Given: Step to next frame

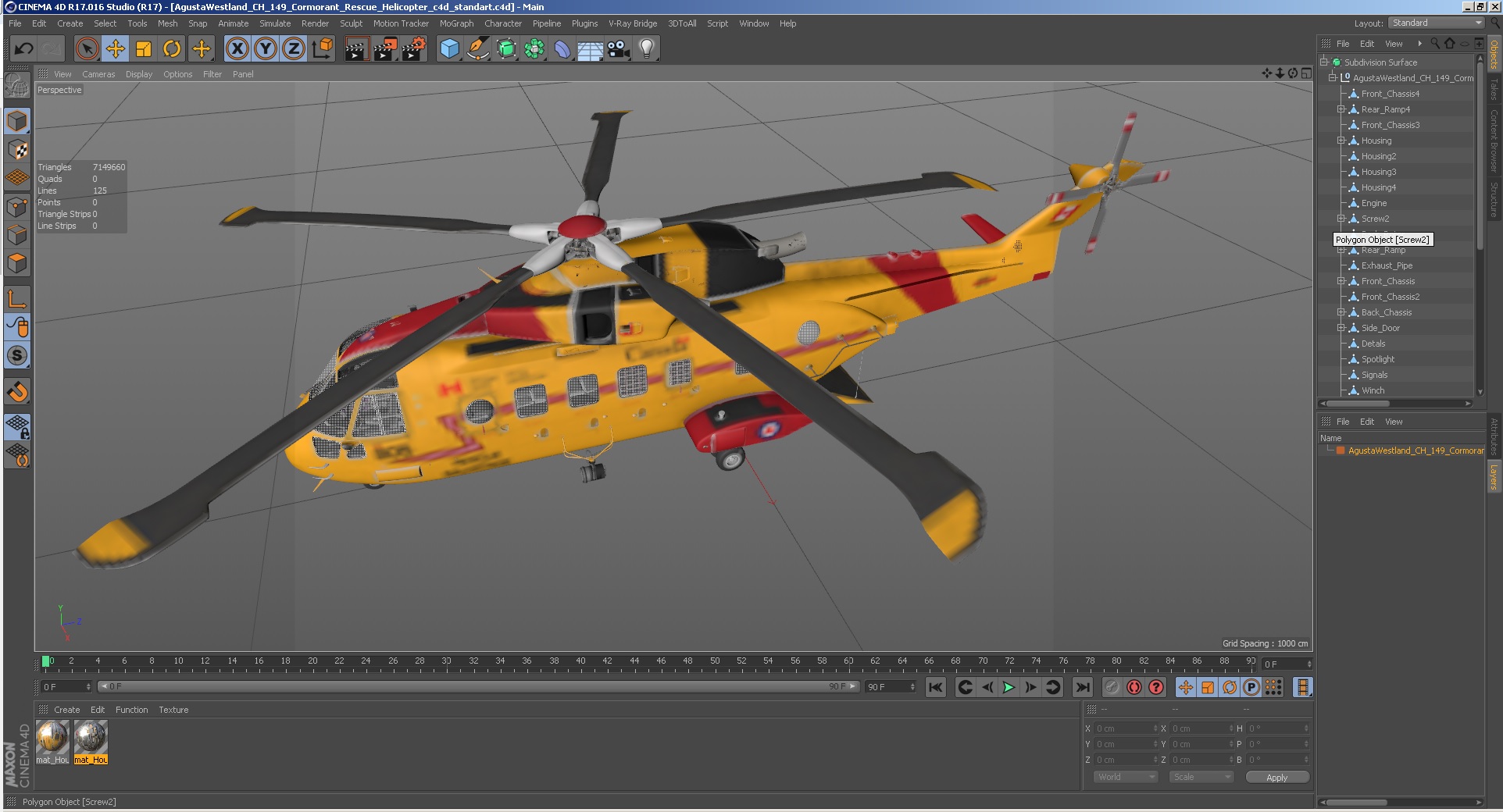Looking at the screenshot, I should pos(1030,687).
